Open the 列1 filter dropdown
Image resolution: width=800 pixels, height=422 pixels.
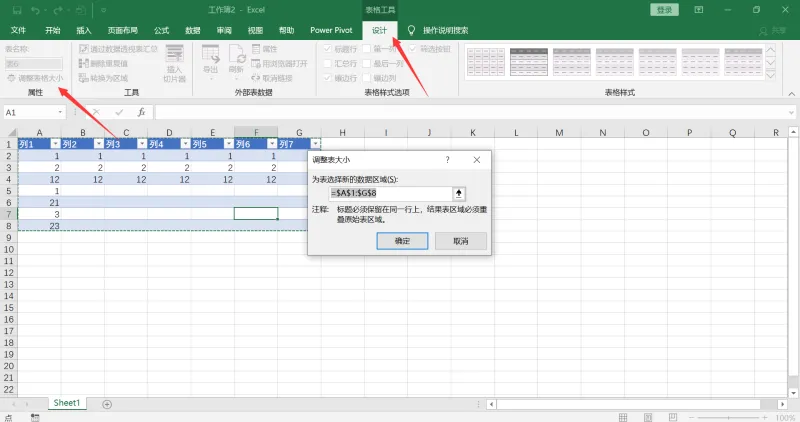55,144
